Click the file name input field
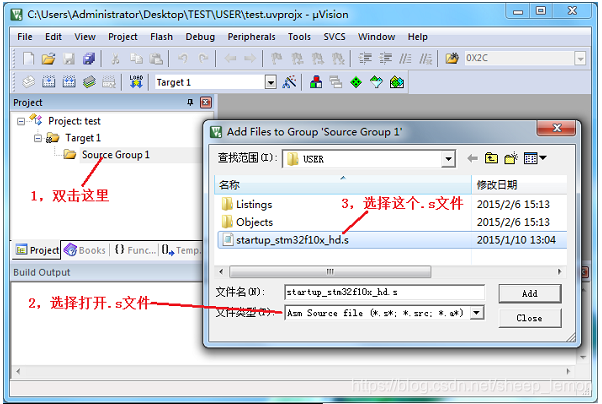The width and height of the screenshot is (602, 404). [384, 292]
